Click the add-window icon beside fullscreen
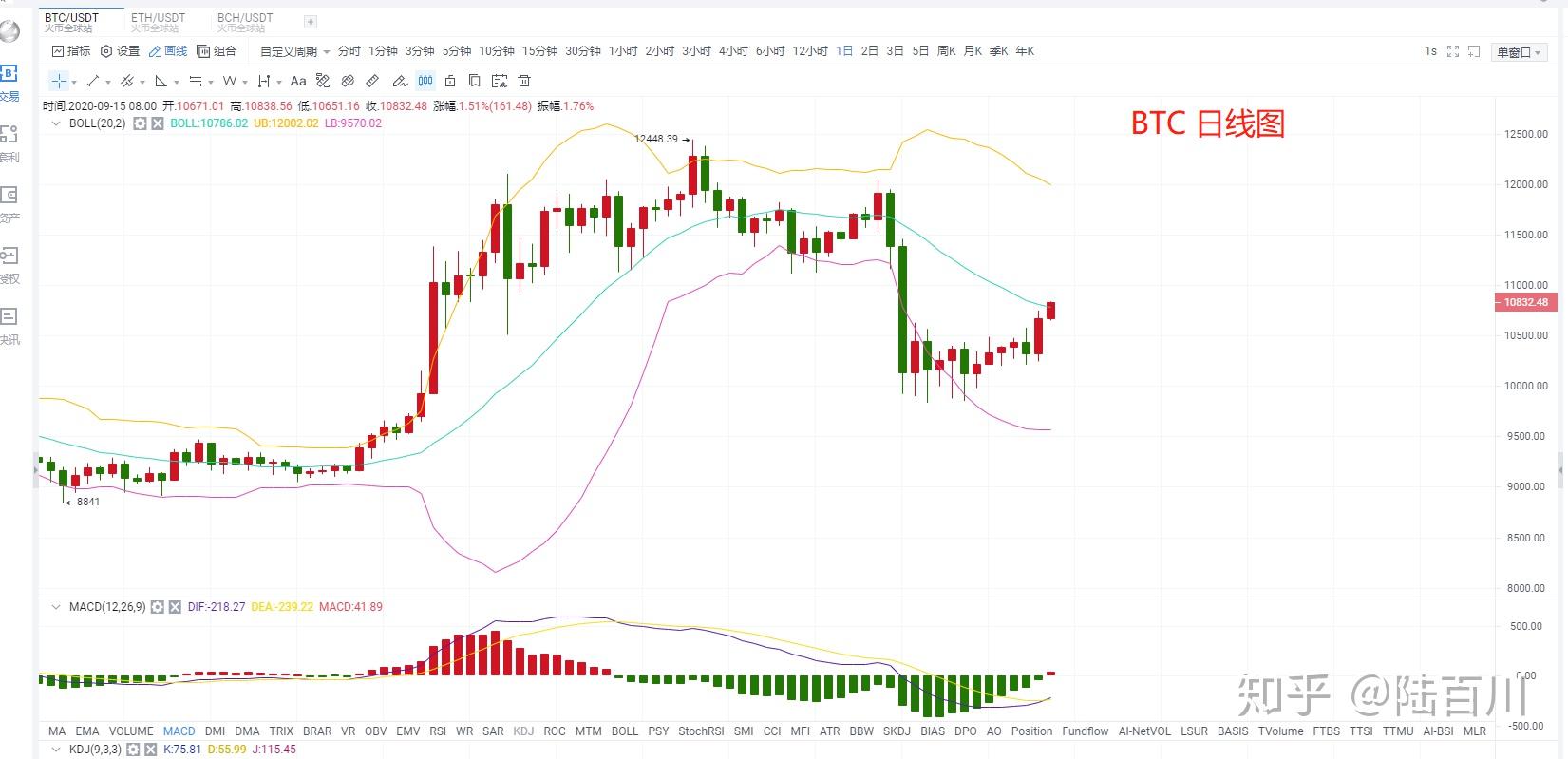This screenshot has height=759, width=1568. (x=1474, y=51)
